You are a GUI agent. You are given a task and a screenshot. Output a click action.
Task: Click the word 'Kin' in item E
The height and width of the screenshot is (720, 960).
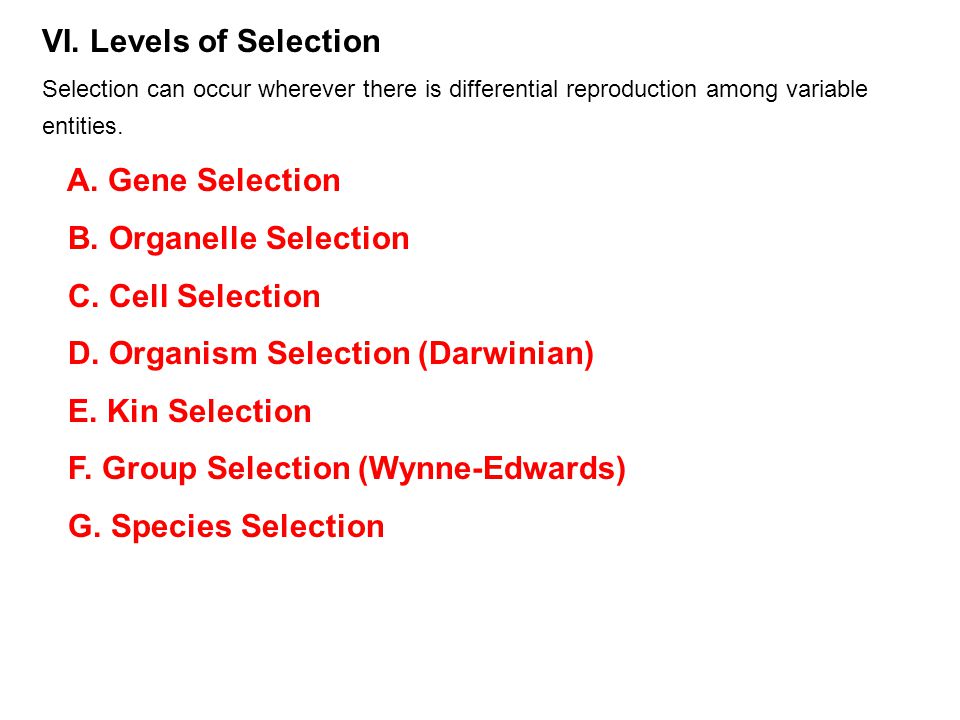(x=133, y=411)
